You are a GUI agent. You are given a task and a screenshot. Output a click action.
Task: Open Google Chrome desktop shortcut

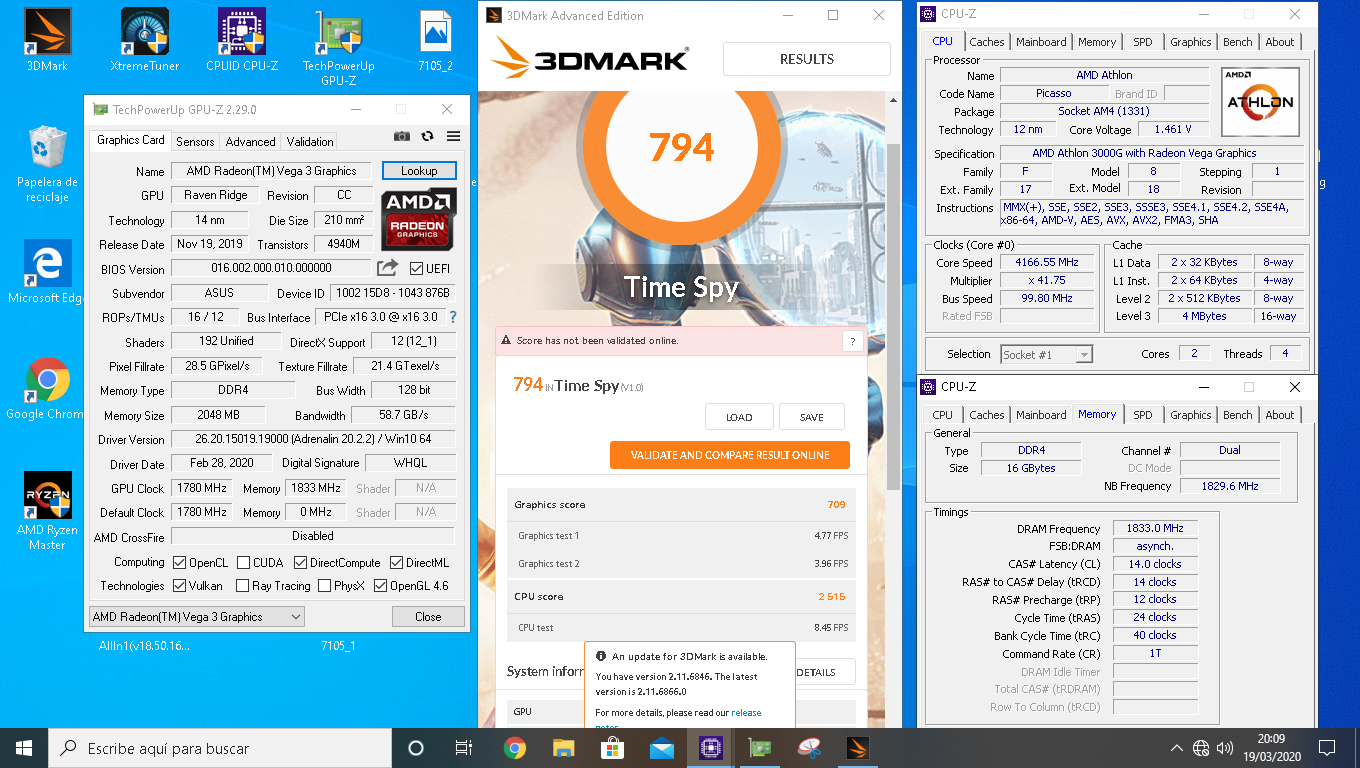click(x=47, y=388)
